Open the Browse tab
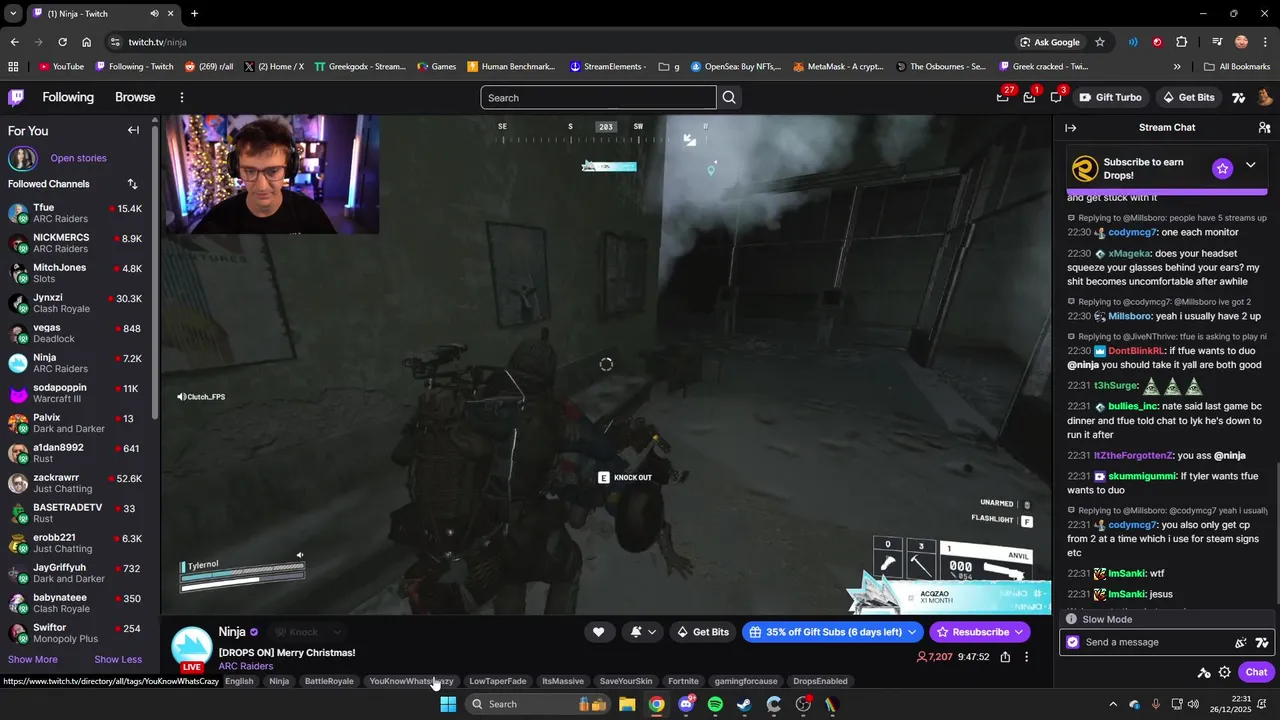The height and width of the screenshot is (720, 1280). click(x=135, y=97)
